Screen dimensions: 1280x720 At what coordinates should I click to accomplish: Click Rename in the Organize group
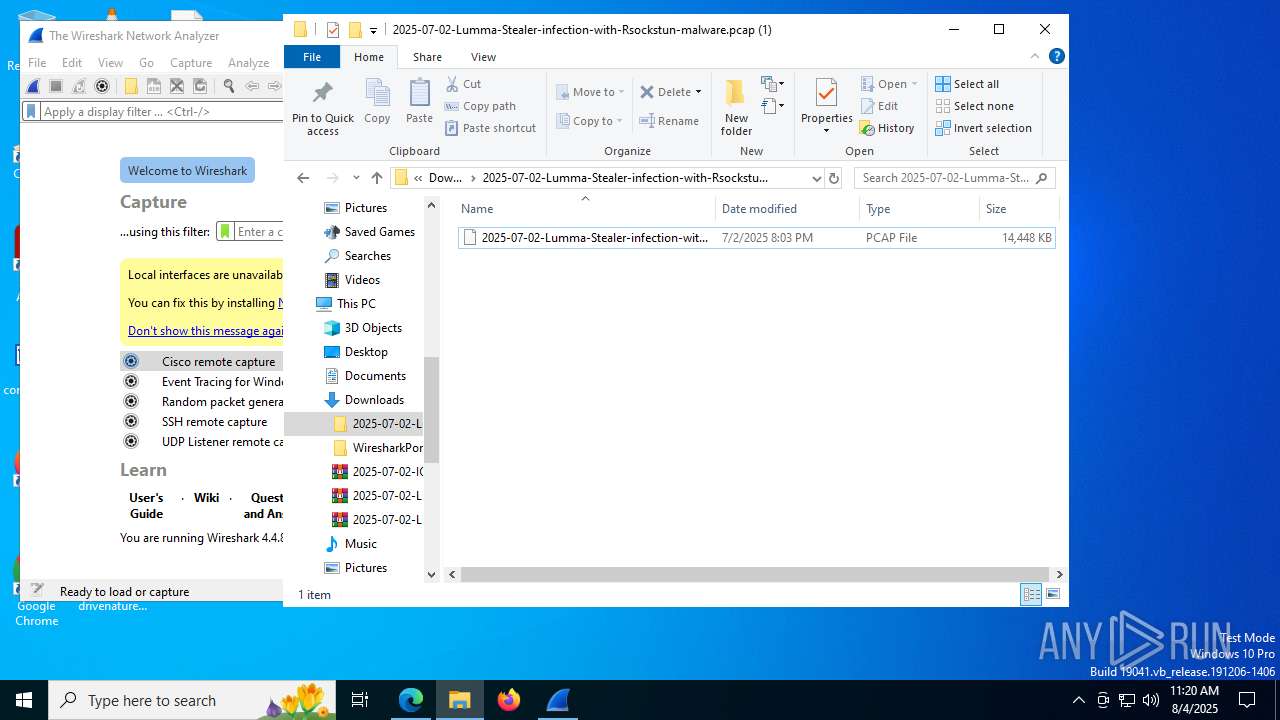[x=669, y=121]
